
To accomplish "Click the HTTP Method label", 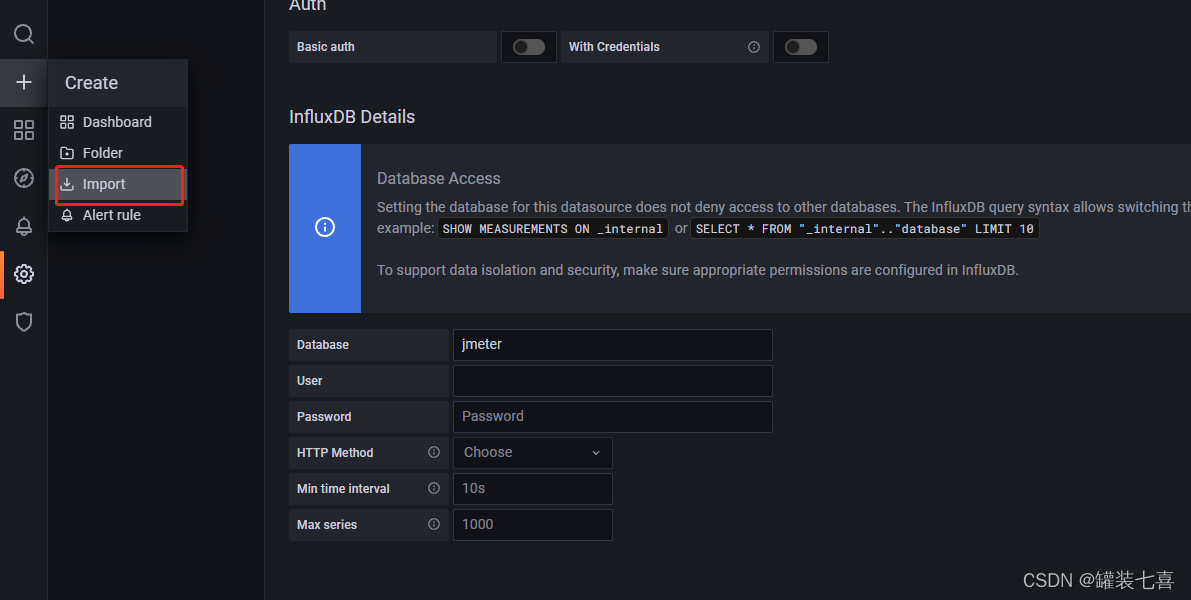I will coord(335,453).
